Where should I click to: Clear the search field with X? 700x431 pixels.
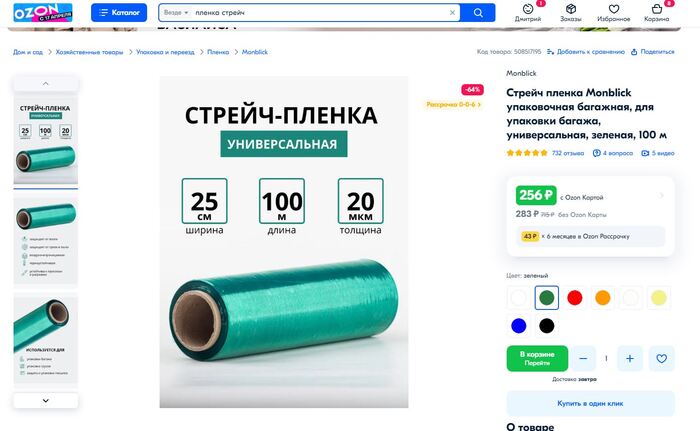pyautogui.click(x=452, y=13)
